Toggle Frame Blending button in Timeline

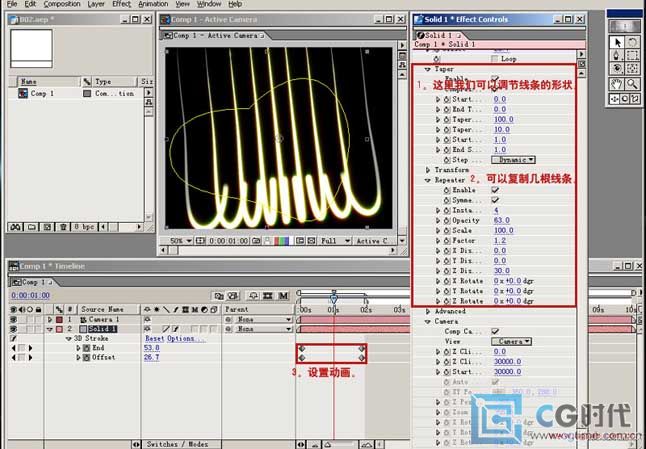tap(268, 296)
